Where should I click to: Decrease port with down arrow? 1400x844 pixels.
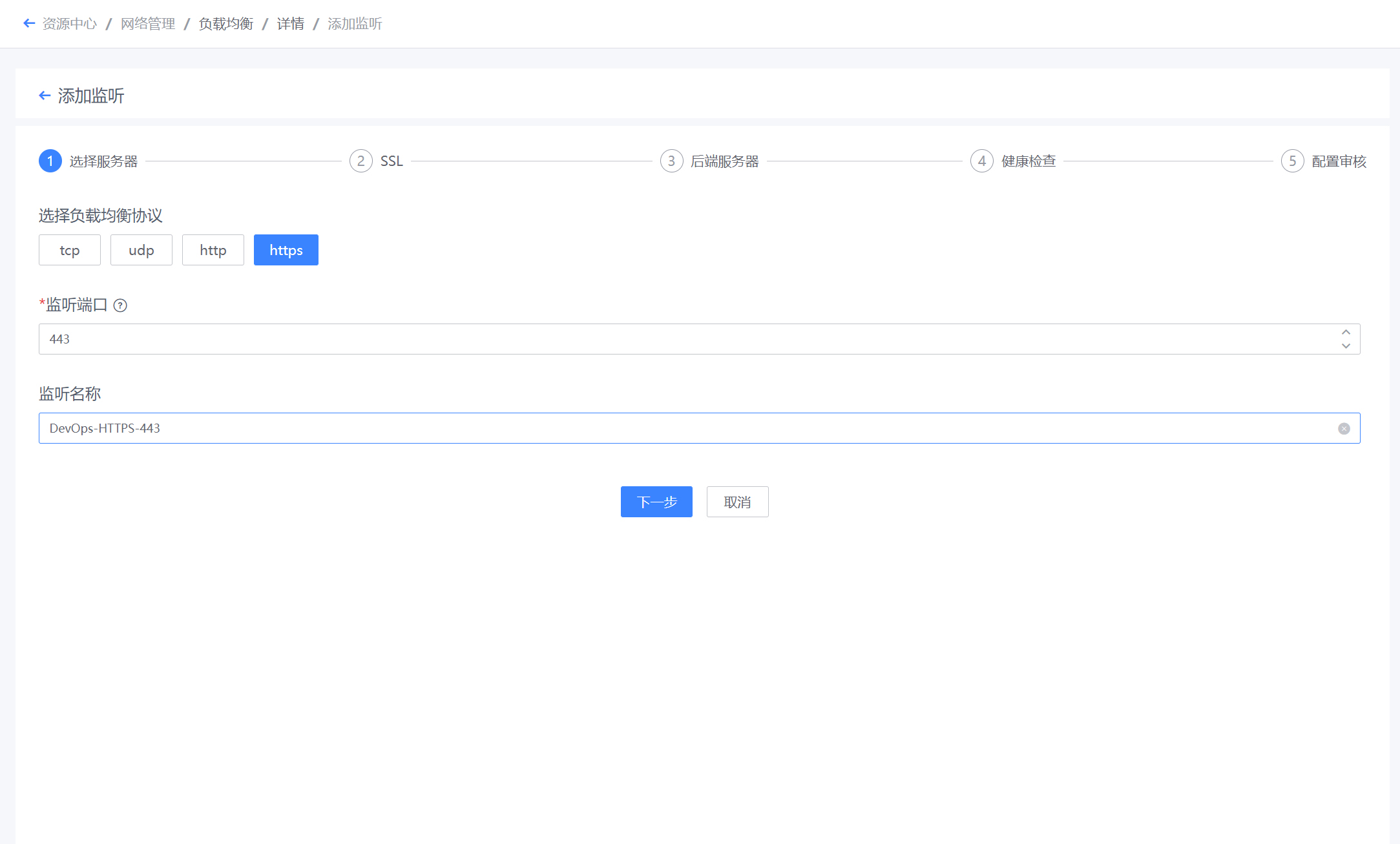click(1346, 346)
